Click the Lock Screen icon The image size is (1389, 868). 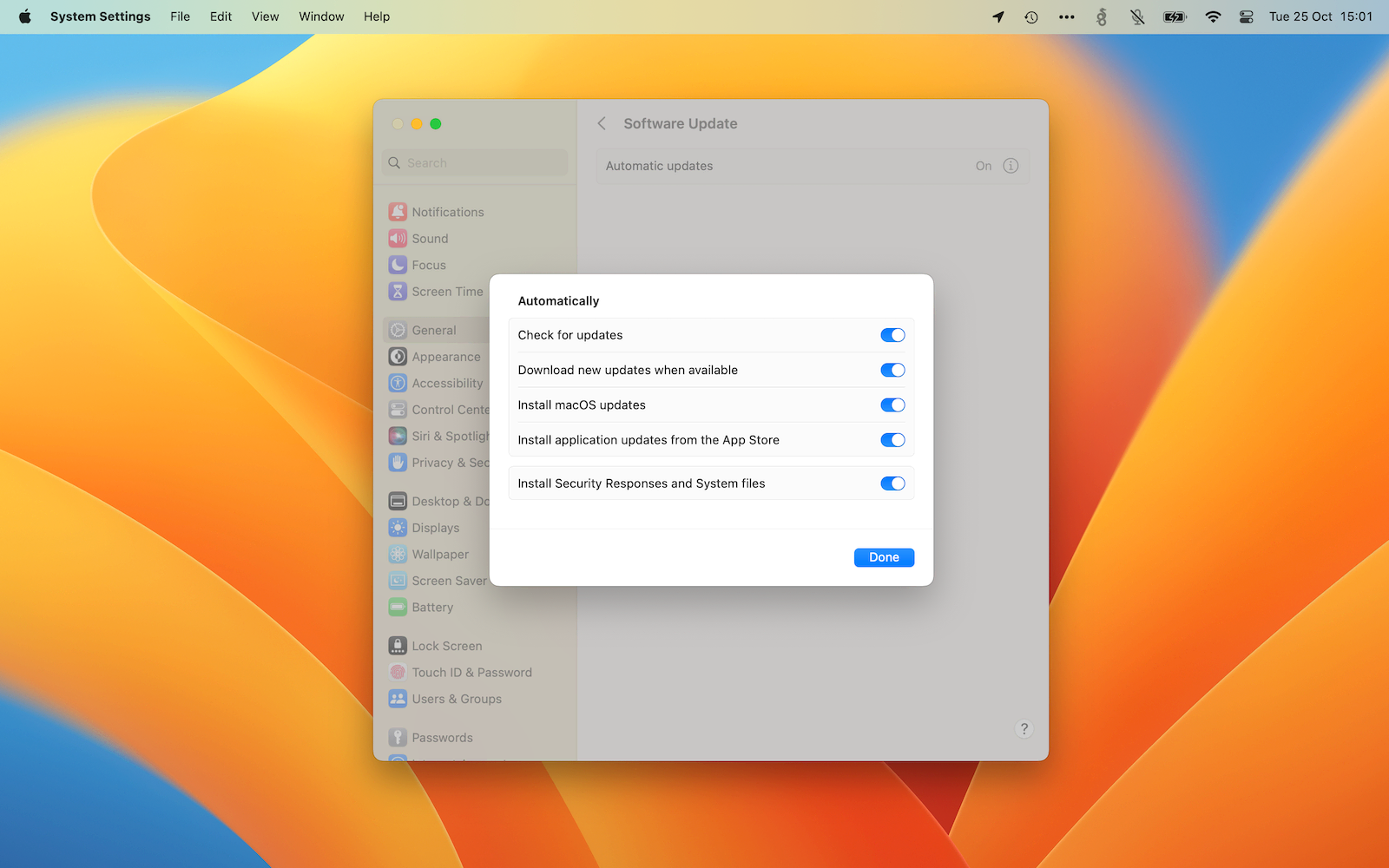[398, 646]
